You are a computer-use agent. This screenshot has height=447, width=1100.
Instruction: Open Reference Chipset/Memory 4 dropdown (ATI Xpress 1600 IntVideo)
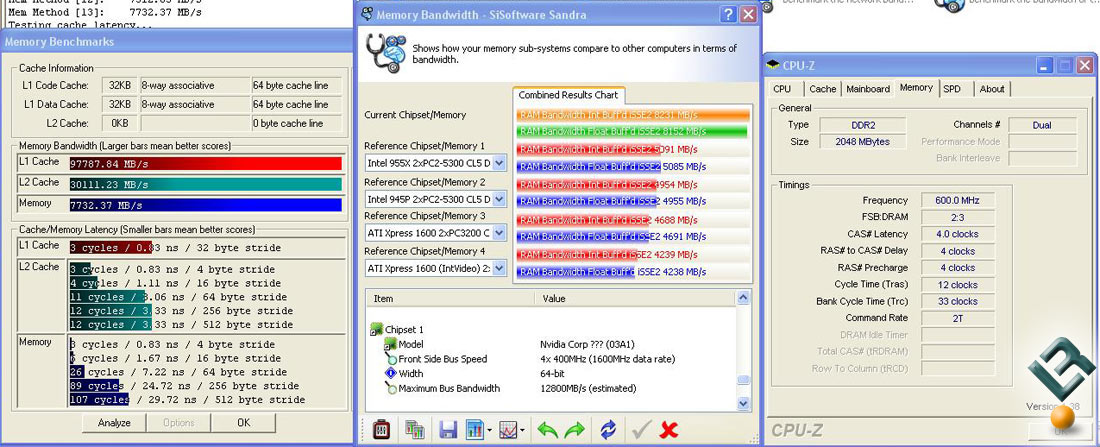point(499,267)
